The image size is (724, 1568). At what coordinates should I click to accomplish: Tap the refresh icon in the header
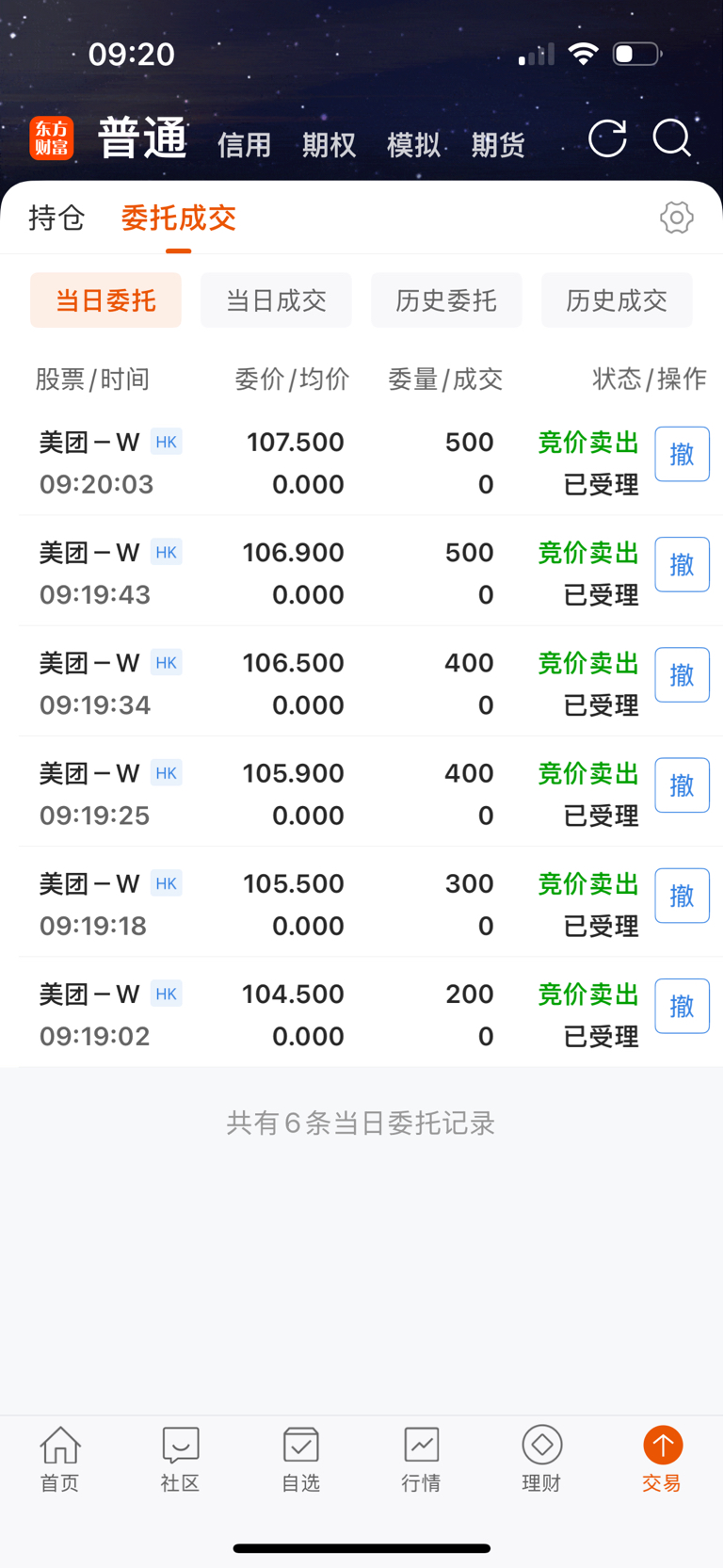pos(607,138)
